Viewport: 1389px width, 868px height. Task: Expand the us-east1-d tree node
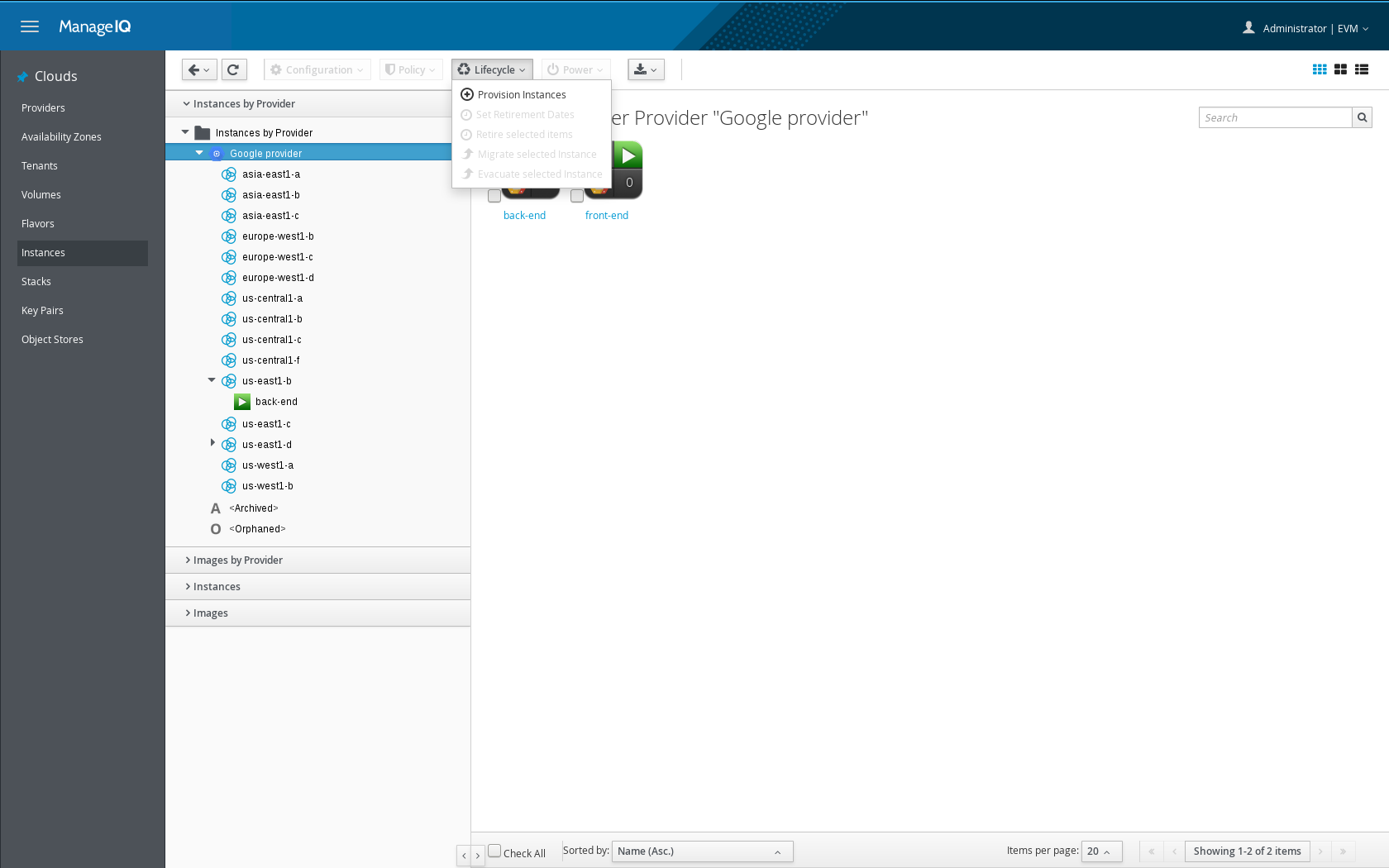212,443
